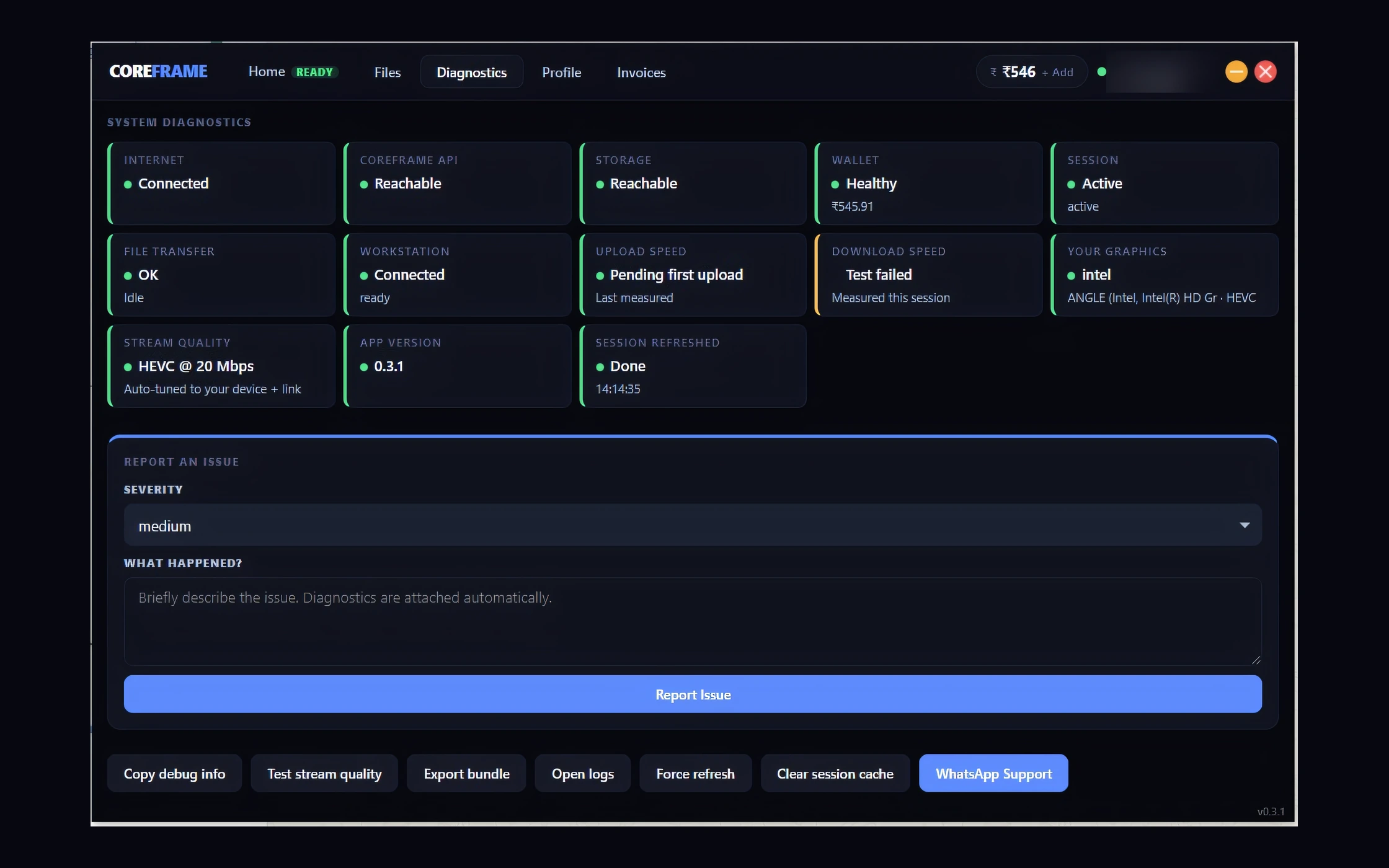Screen dimensions: 1389x868
Task: Click the Force refresh button
Action: pos(695,773)
